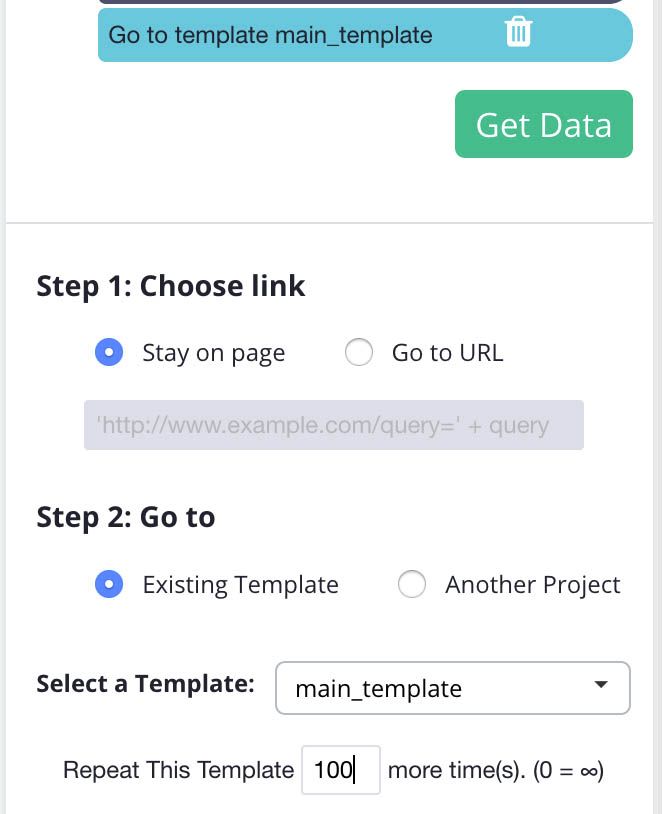This screenshot has height=814, width=662.
Task: Delete the Go to template command
Action: pos(518,32)
